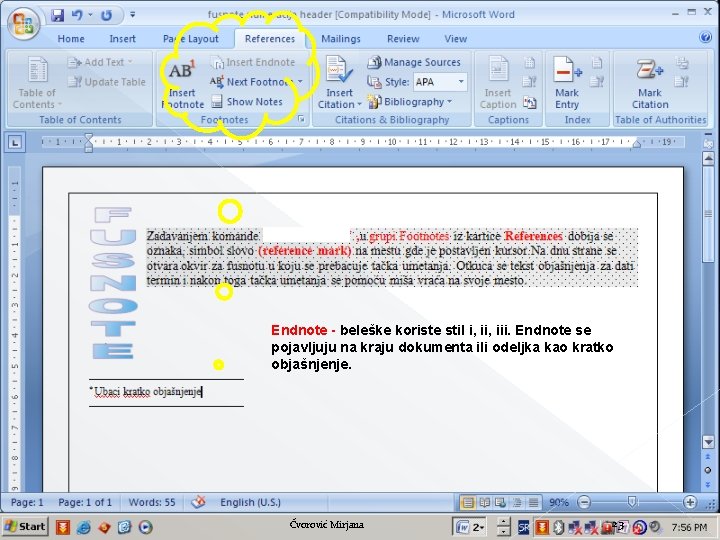This screenshot has height=540, width=720.
Task: Click Show Notes
Action: pos(247,102)
